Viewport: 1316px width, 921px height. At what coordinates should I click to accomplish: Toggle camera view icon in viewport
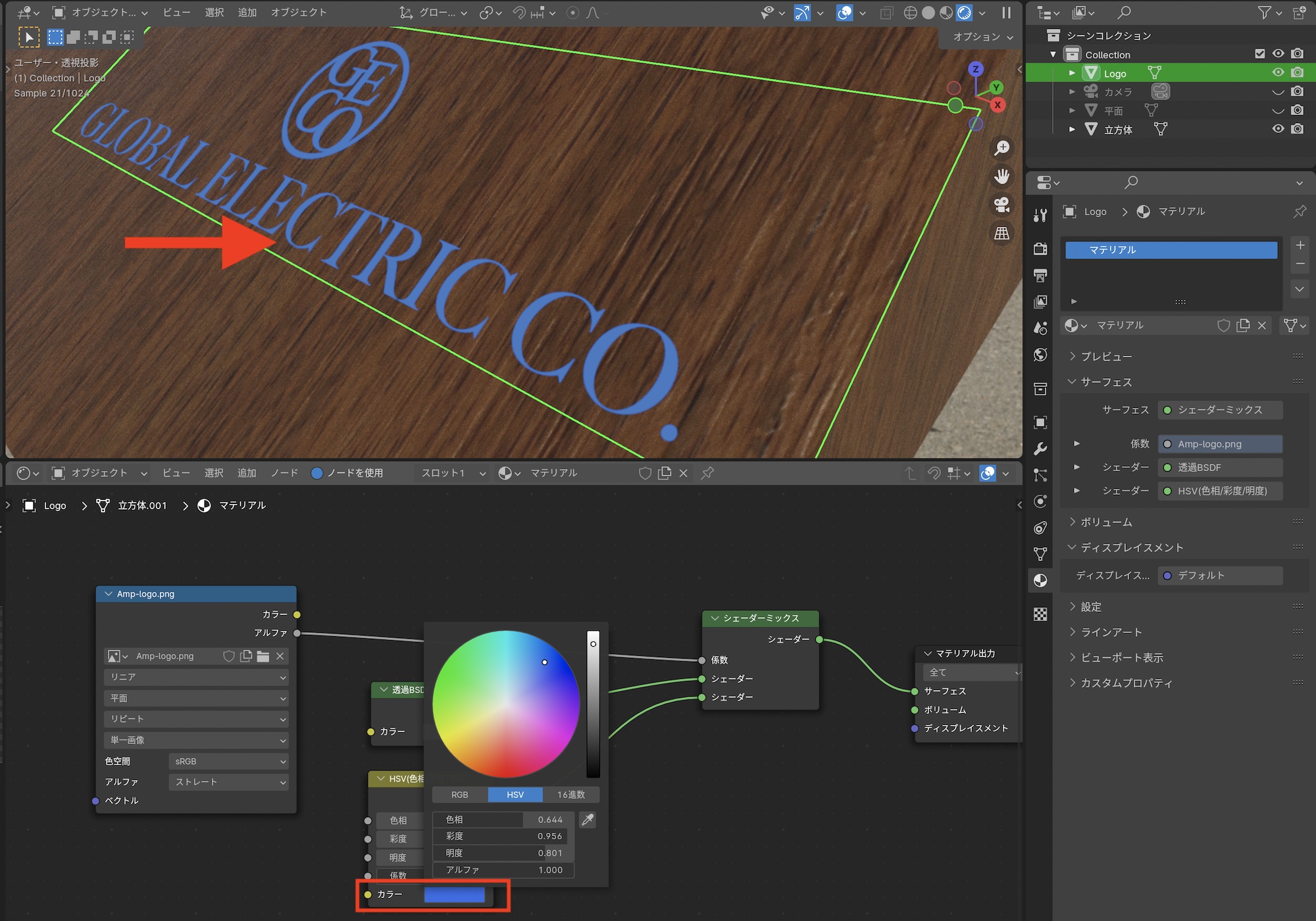pos(1001,205)
